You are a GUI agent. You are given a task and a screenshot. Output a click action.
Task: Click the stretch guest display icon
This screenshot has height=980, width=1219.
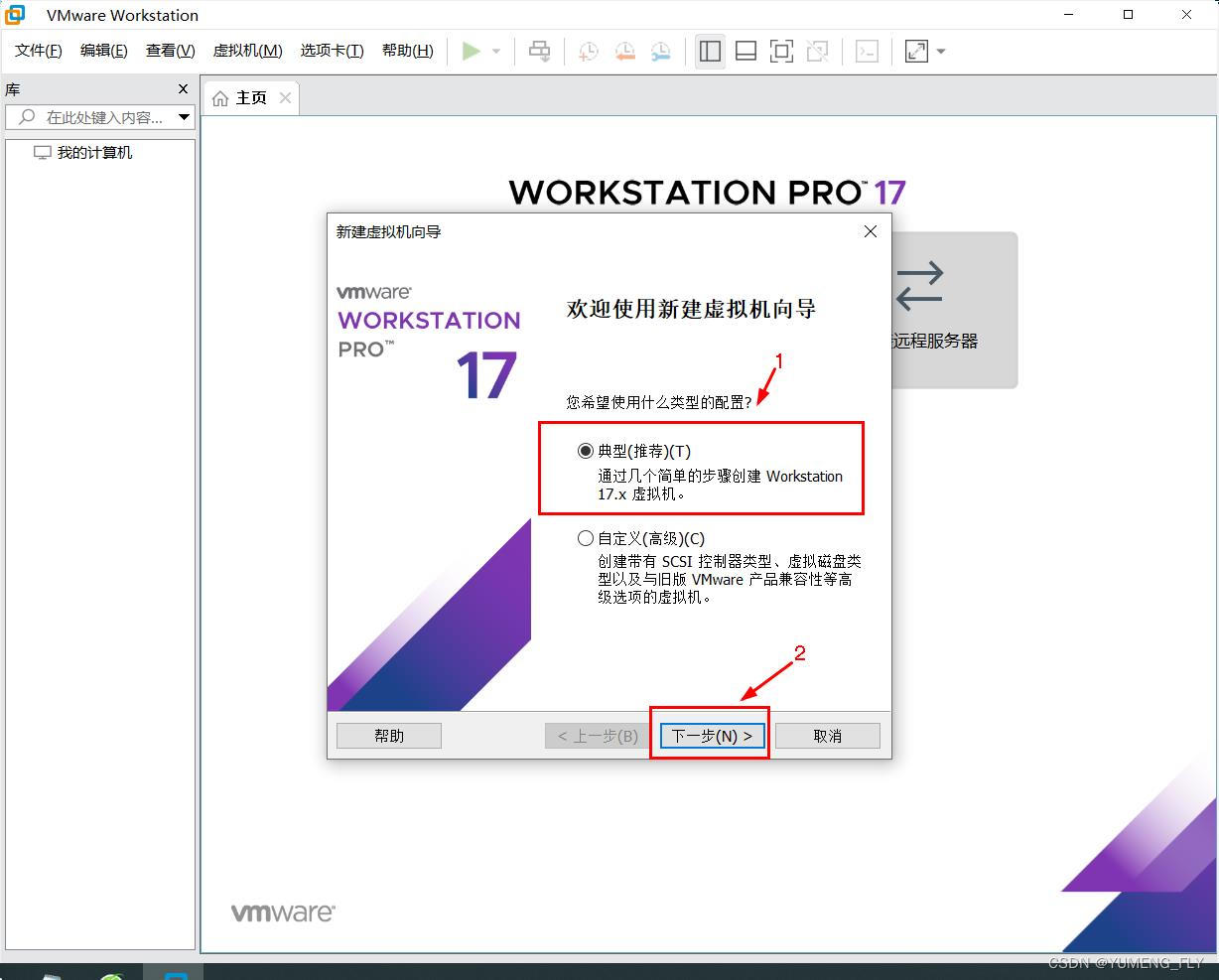click(916, 51)
